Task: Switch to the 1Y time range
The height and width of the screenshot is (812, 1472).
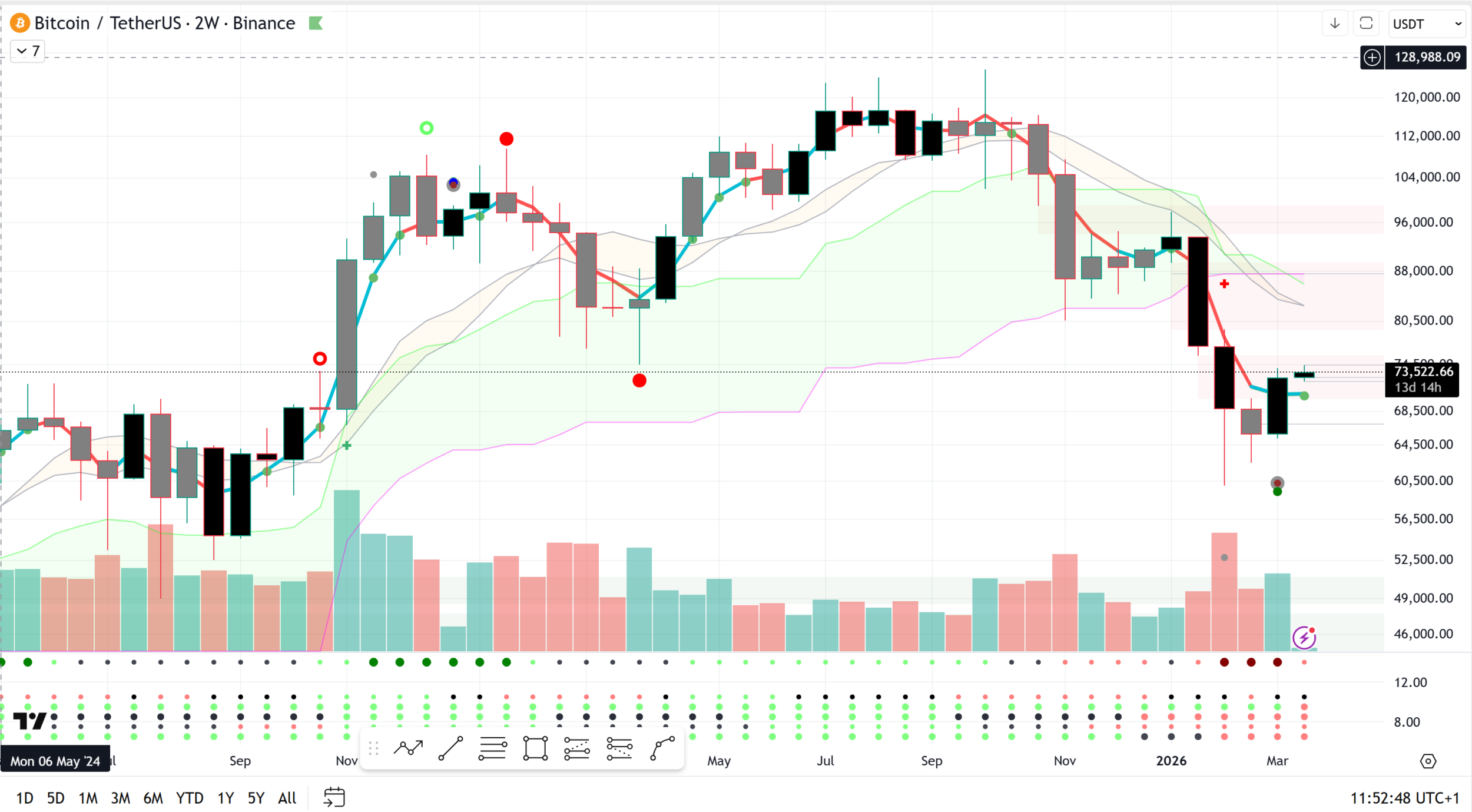Action: pyautogui.click(x=226, y=798)
